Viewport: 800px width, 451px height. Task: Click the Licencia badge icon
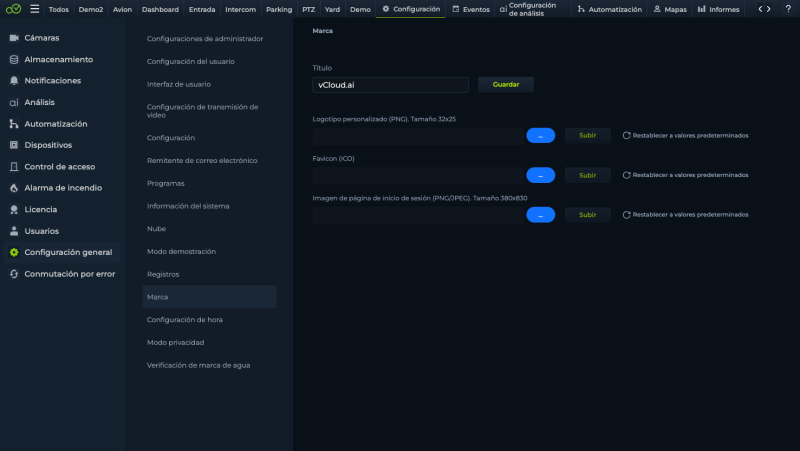[x=14, y=210]
